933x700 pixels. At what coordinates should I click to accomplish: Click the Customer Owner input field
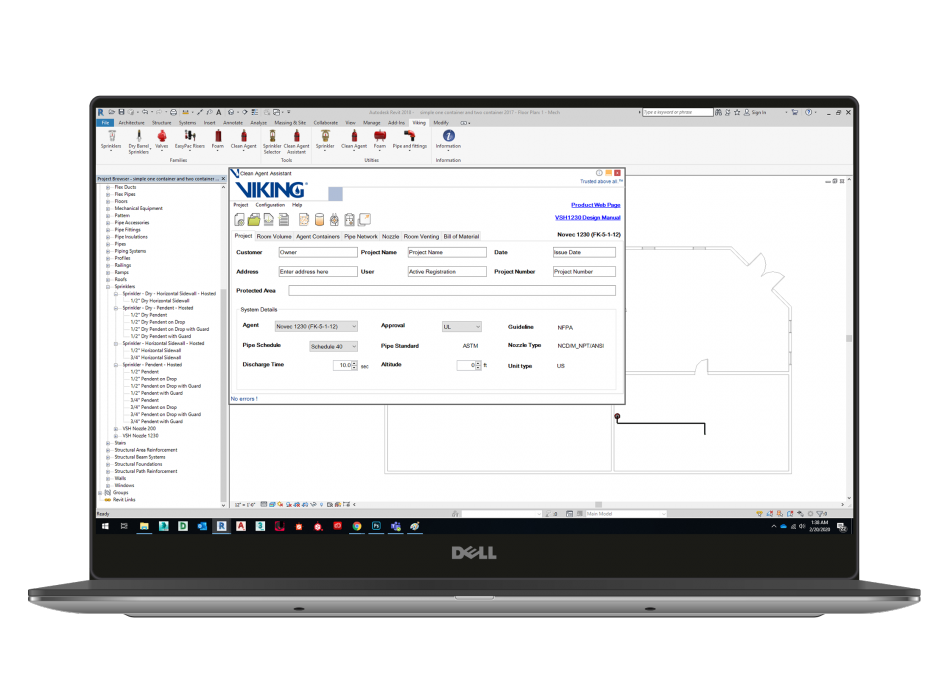click(x=318, y=252)
